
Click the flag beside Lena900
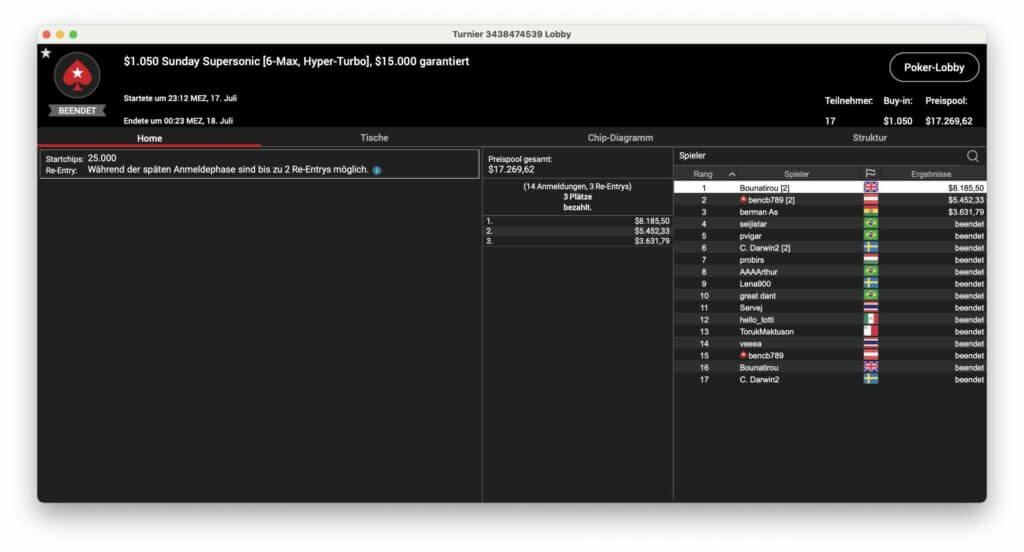click(871, 284)
